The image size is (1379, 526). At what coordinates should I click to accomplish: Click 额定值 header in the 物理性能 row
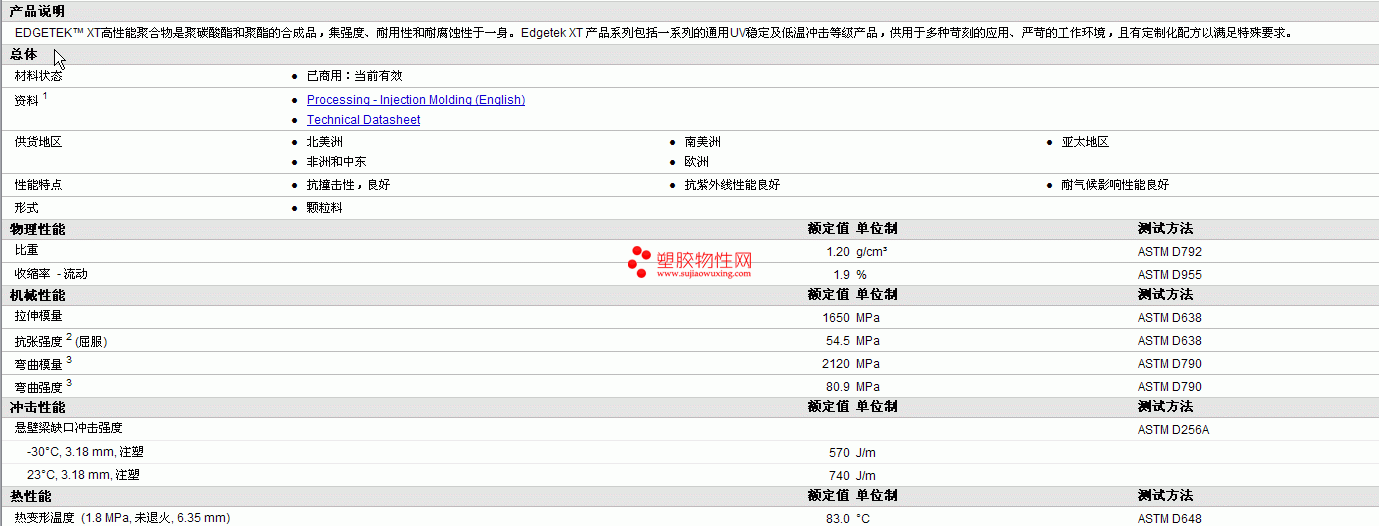(x=829, y=229)
